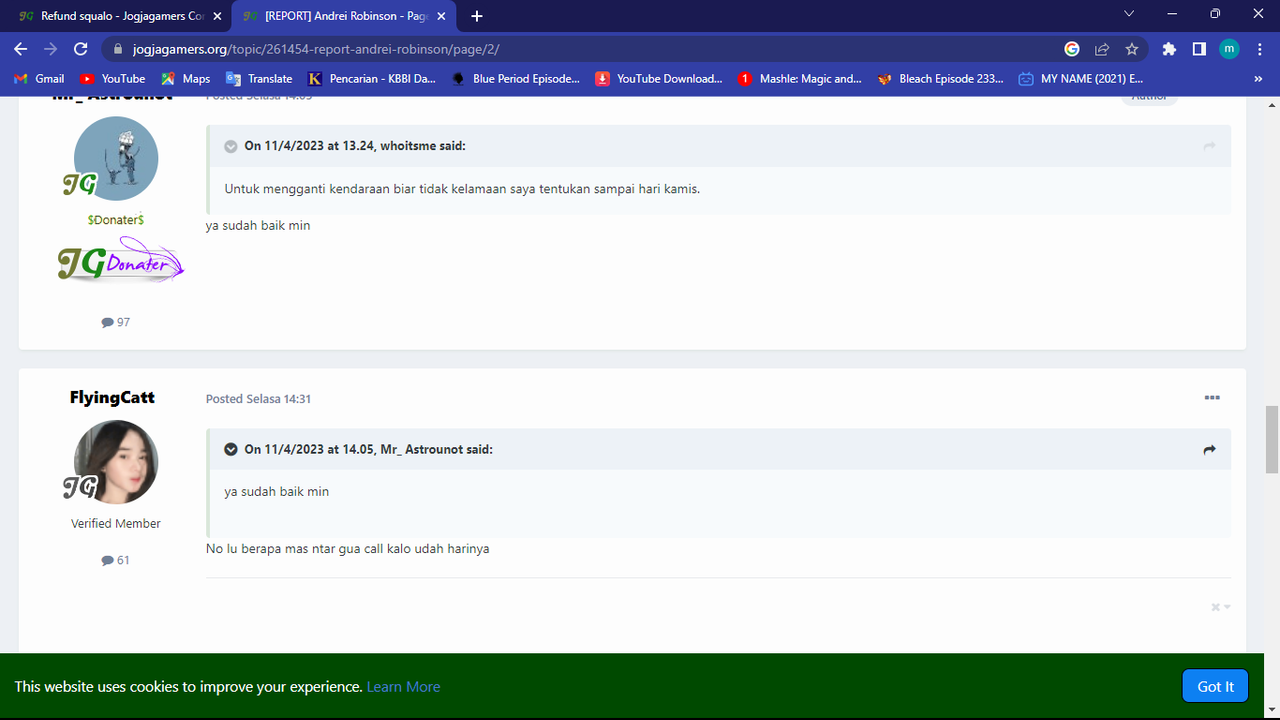Screen dimensions: 1280x720
Task: Click Mr_ Astrounot's rank badge on avatar
Action: point(79,184)
